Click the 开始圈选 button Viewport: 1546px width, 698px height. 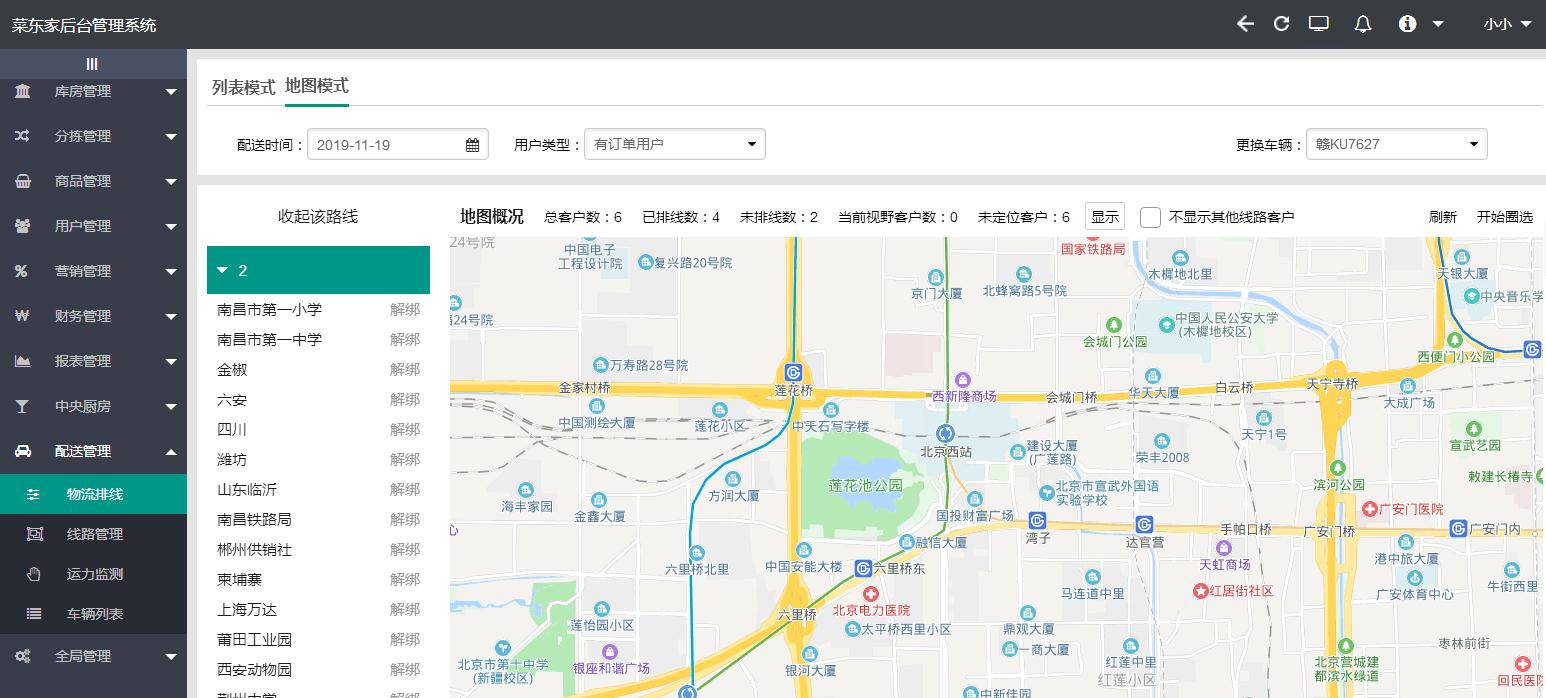pos(1505,216)
